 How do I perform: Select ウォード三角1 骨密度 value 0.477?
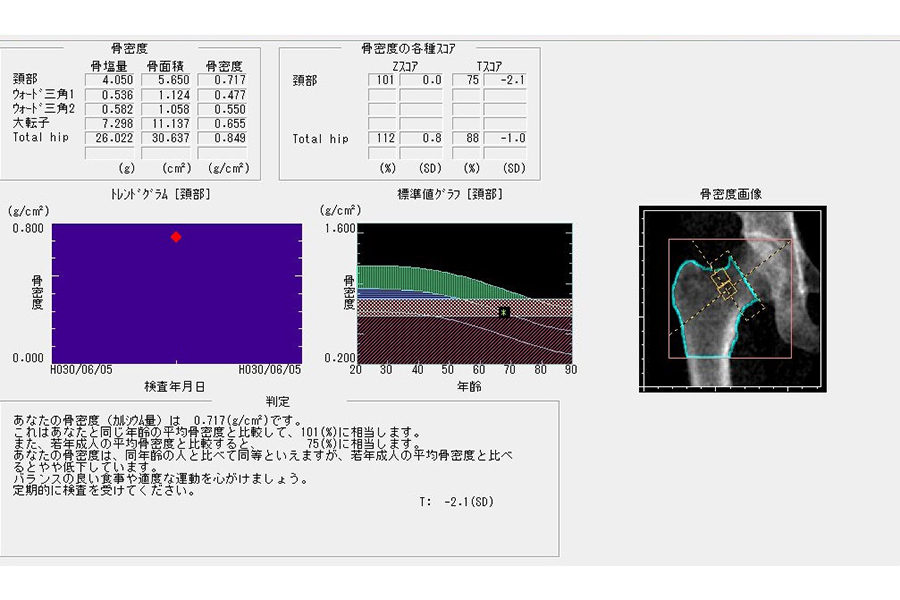(222, 95)
